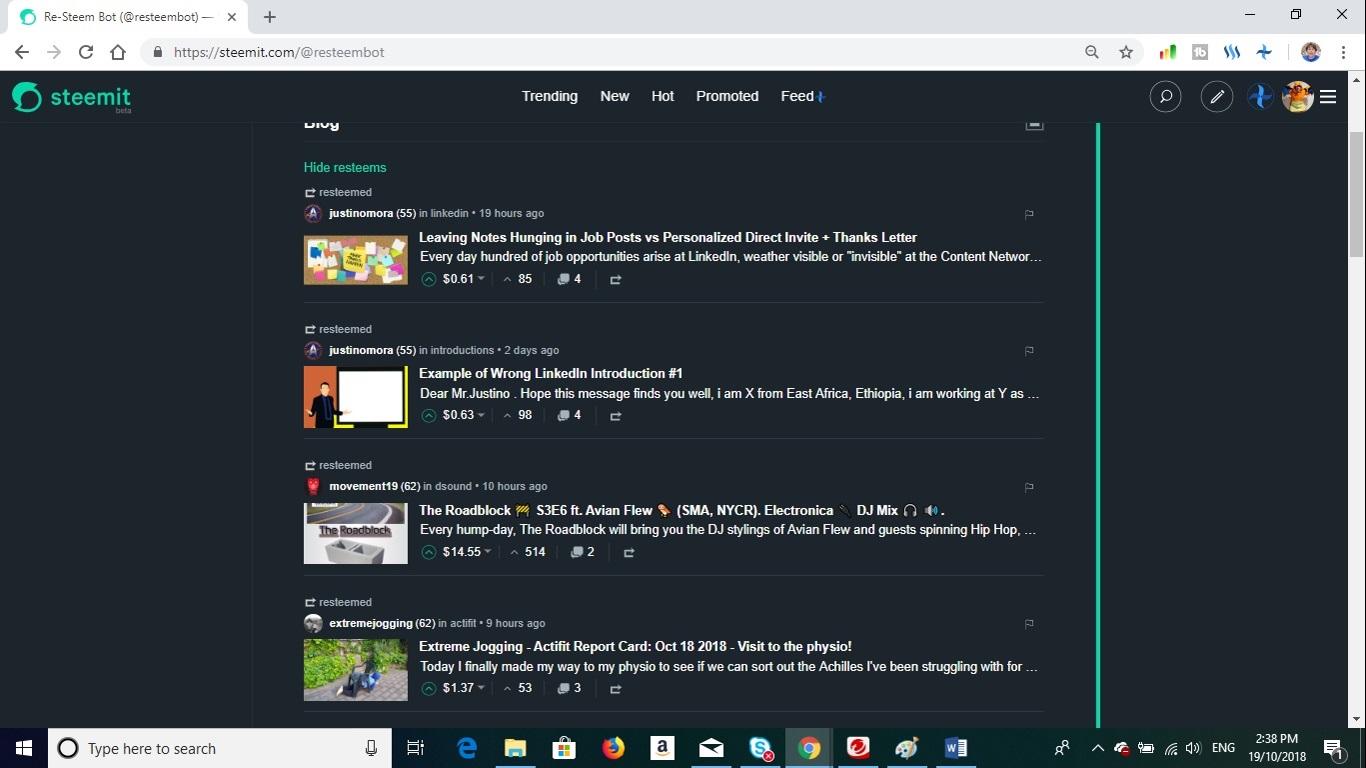The image size is (1366, 768).
Task: Upvote The Roadblock S3E6 post
Action: click(x=429, y=552)
